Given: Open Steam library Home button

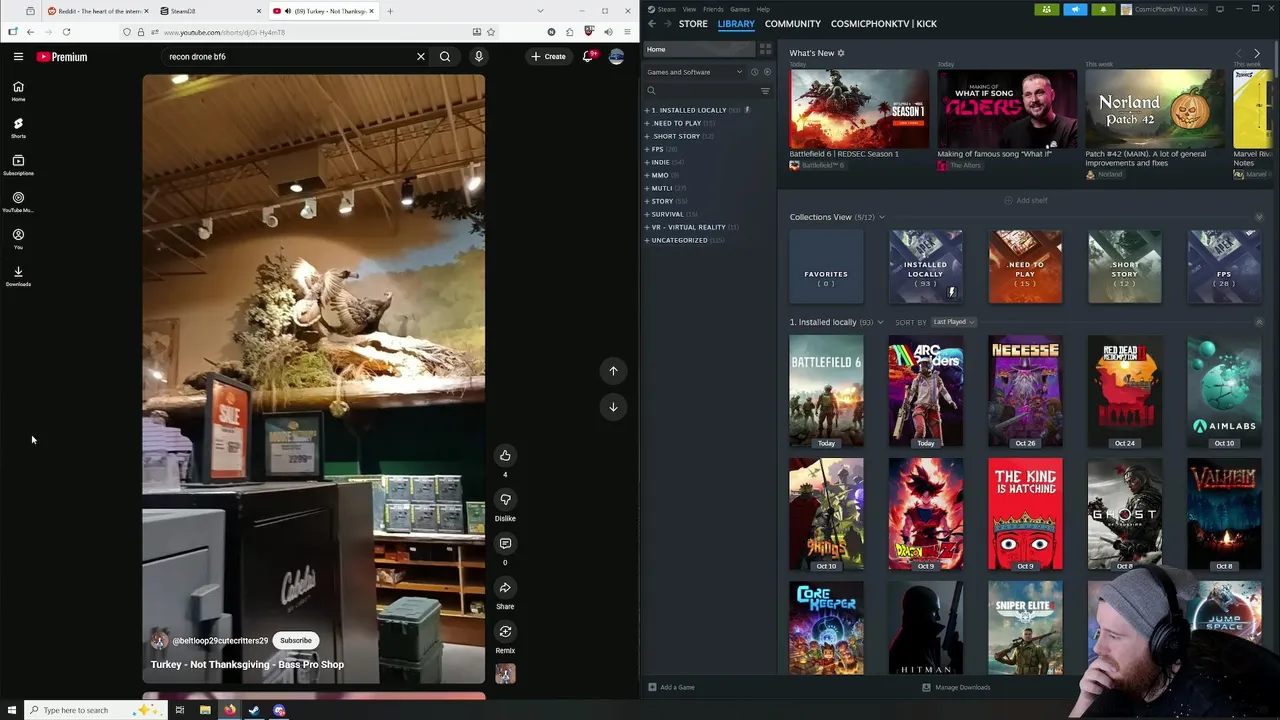Looking at the screenshot, I should tap(700, 49).
